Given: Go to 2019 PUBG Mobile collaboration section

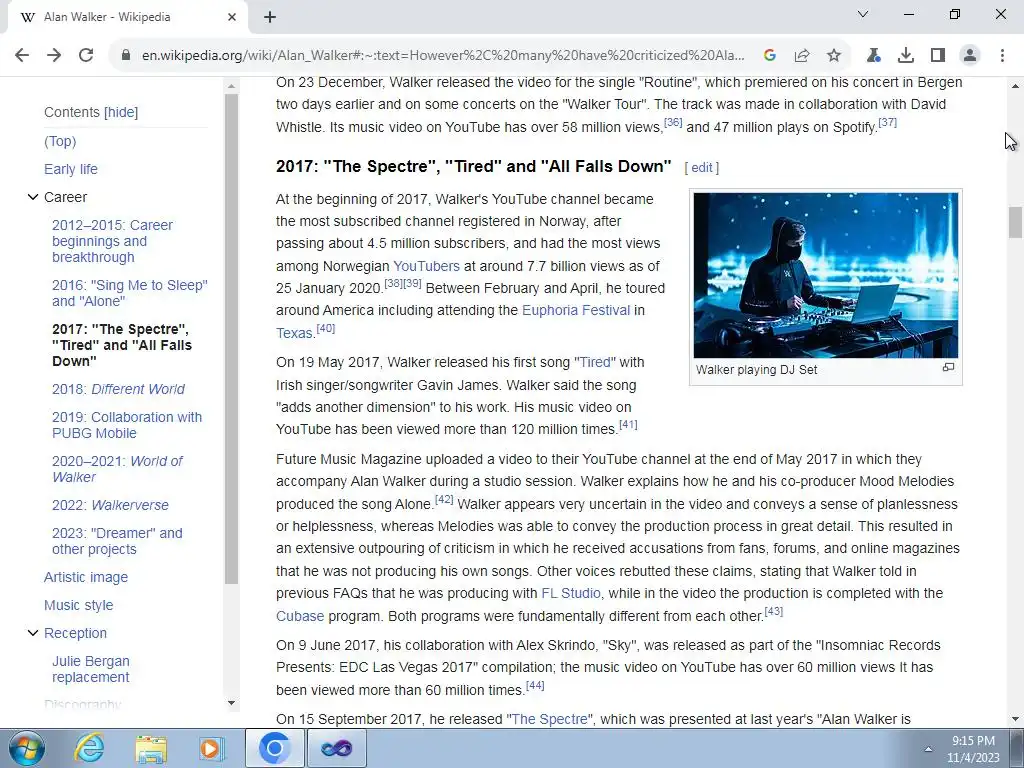Looking at the screenshot, I should [x=127, y=425].
